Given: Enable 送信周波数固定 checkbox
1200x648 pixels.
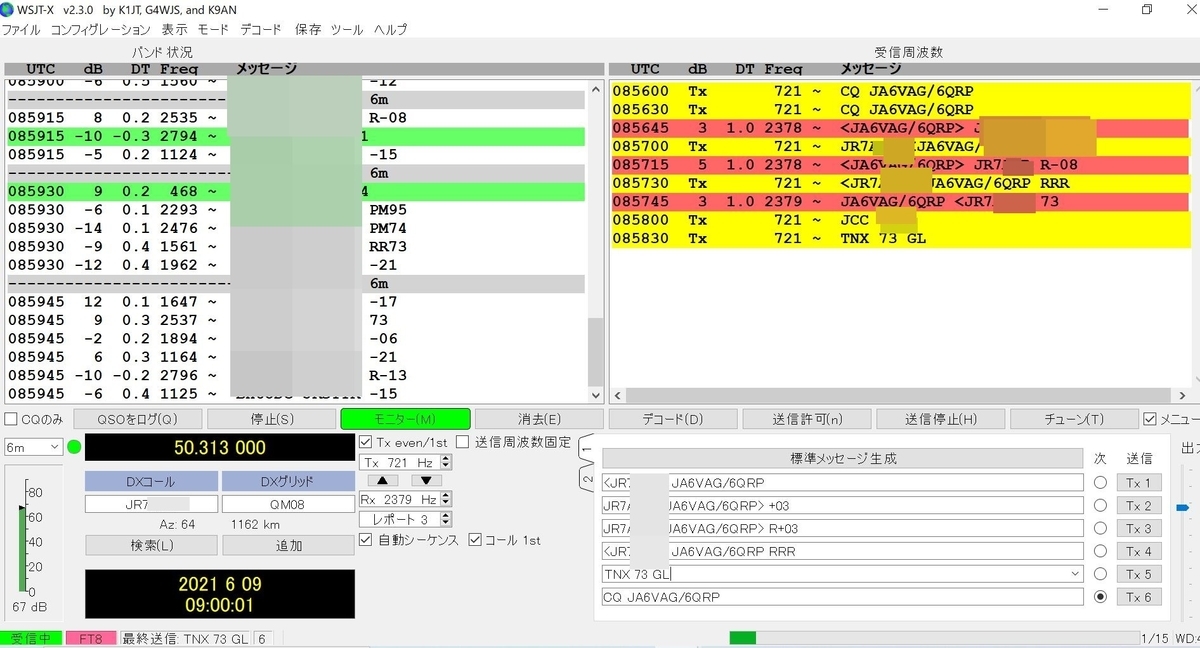Looking at the screenshot, I should click(x=463, y=441).
